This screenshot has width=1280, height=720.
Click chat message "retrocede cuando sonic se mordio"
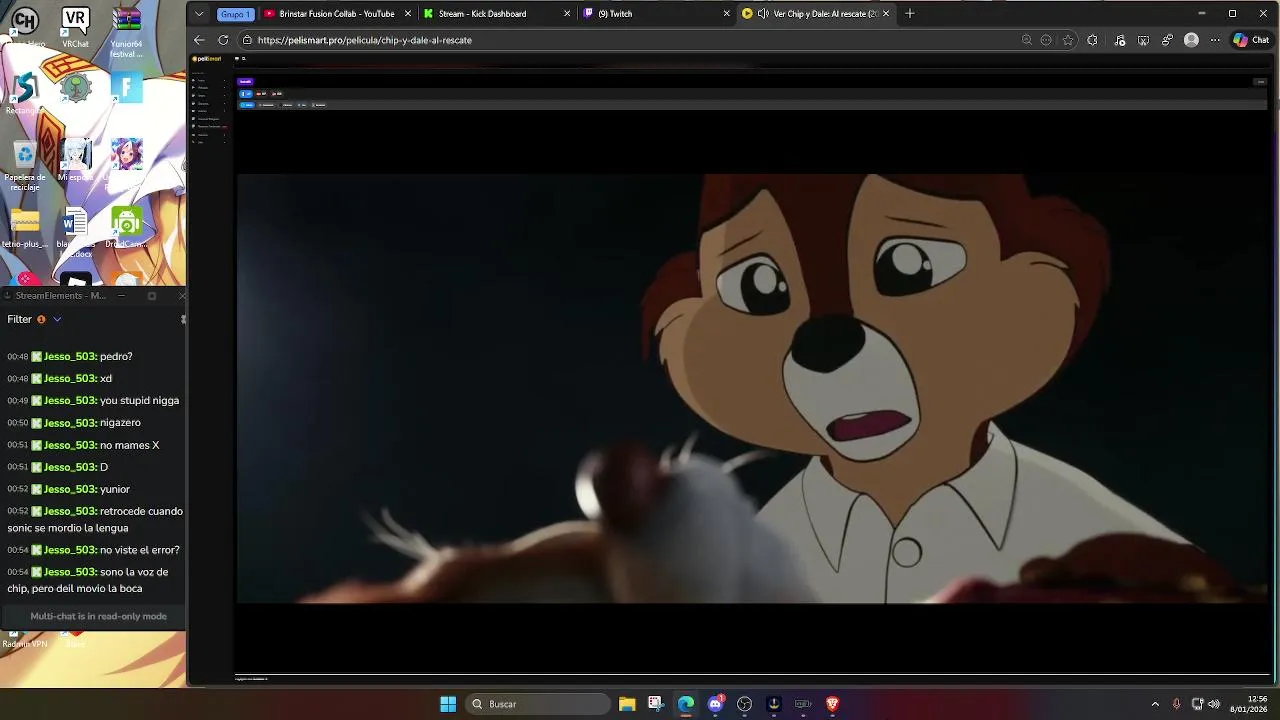(x=95, y=520)
